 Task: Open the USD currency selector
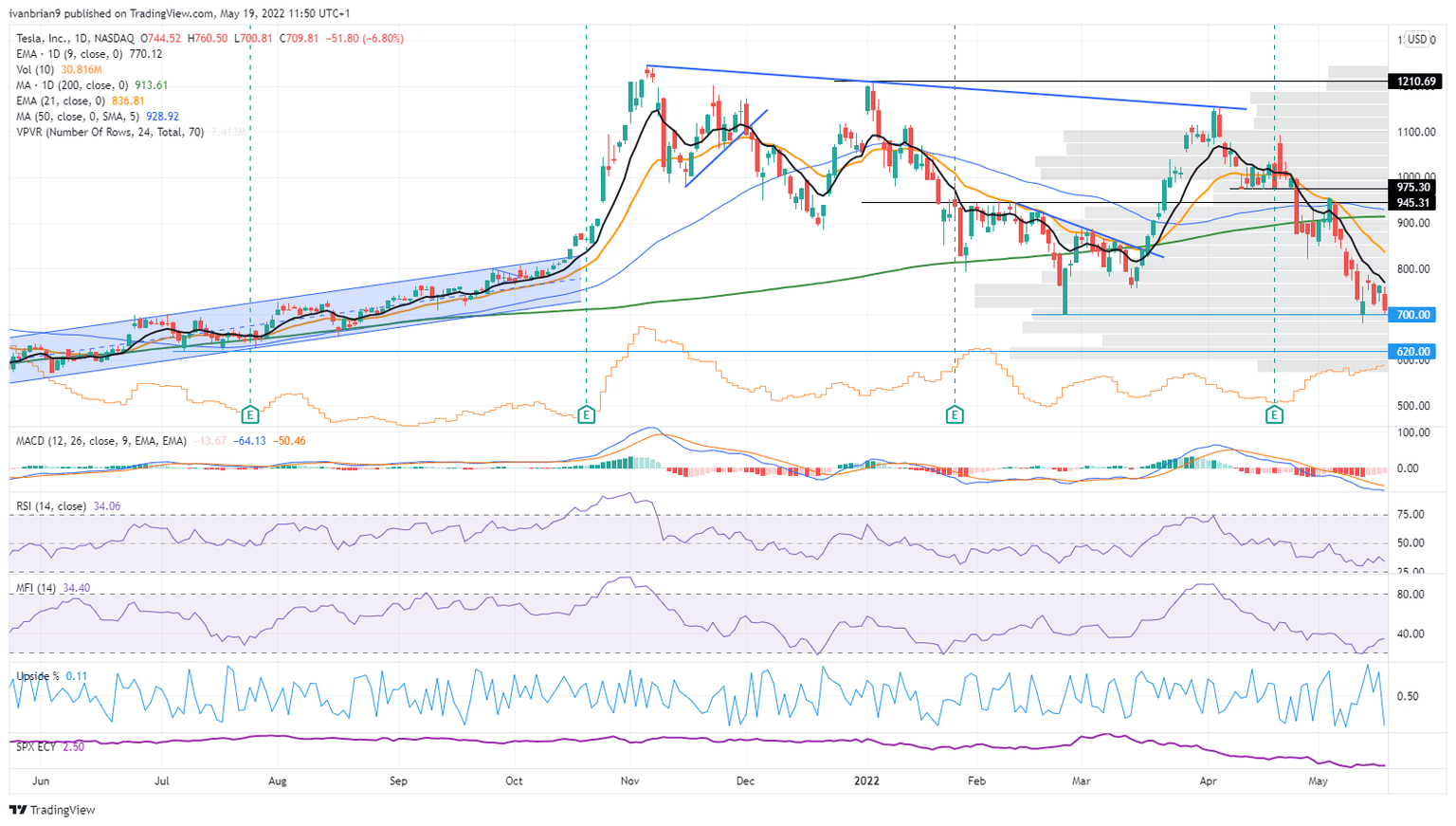[x=1415, y=39]
